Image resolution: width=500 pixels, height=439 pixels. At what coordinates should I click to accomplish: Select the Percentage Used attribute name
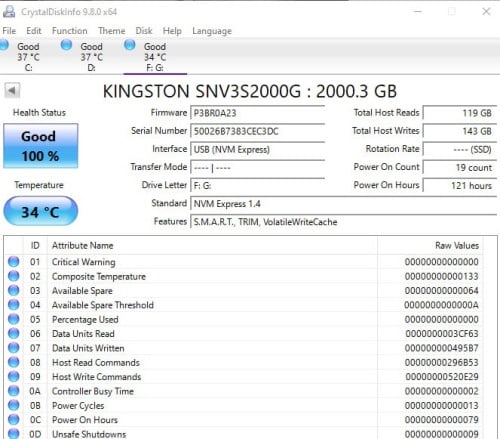point(85,319)
